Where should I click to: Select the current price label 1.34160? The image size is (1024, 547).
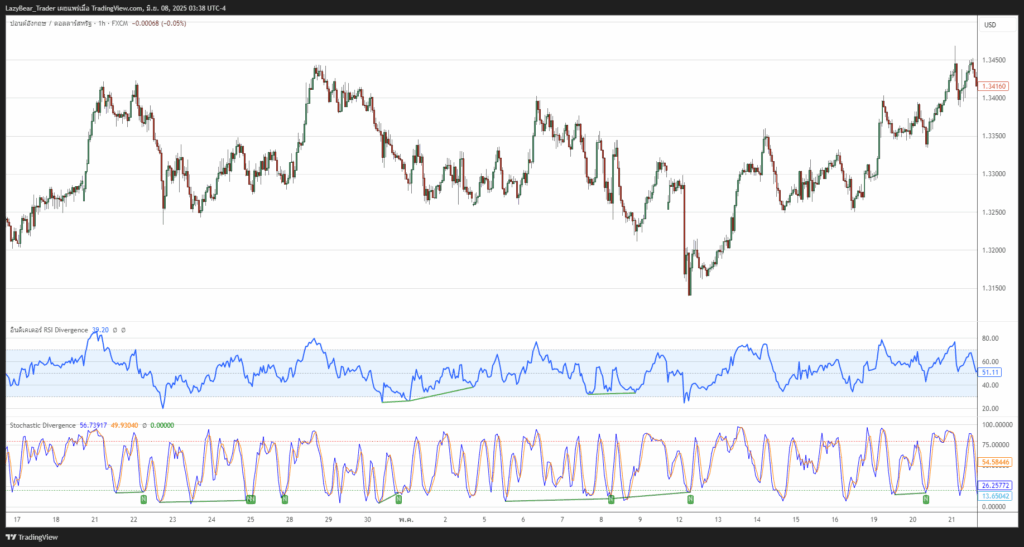coord(994,87)
